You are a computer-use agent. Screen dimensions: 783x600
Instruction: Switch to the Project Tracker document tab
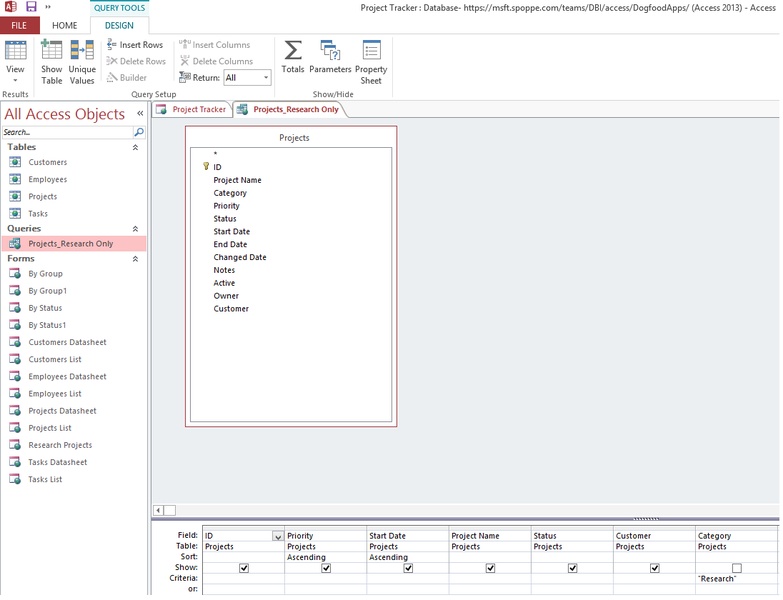193,109
